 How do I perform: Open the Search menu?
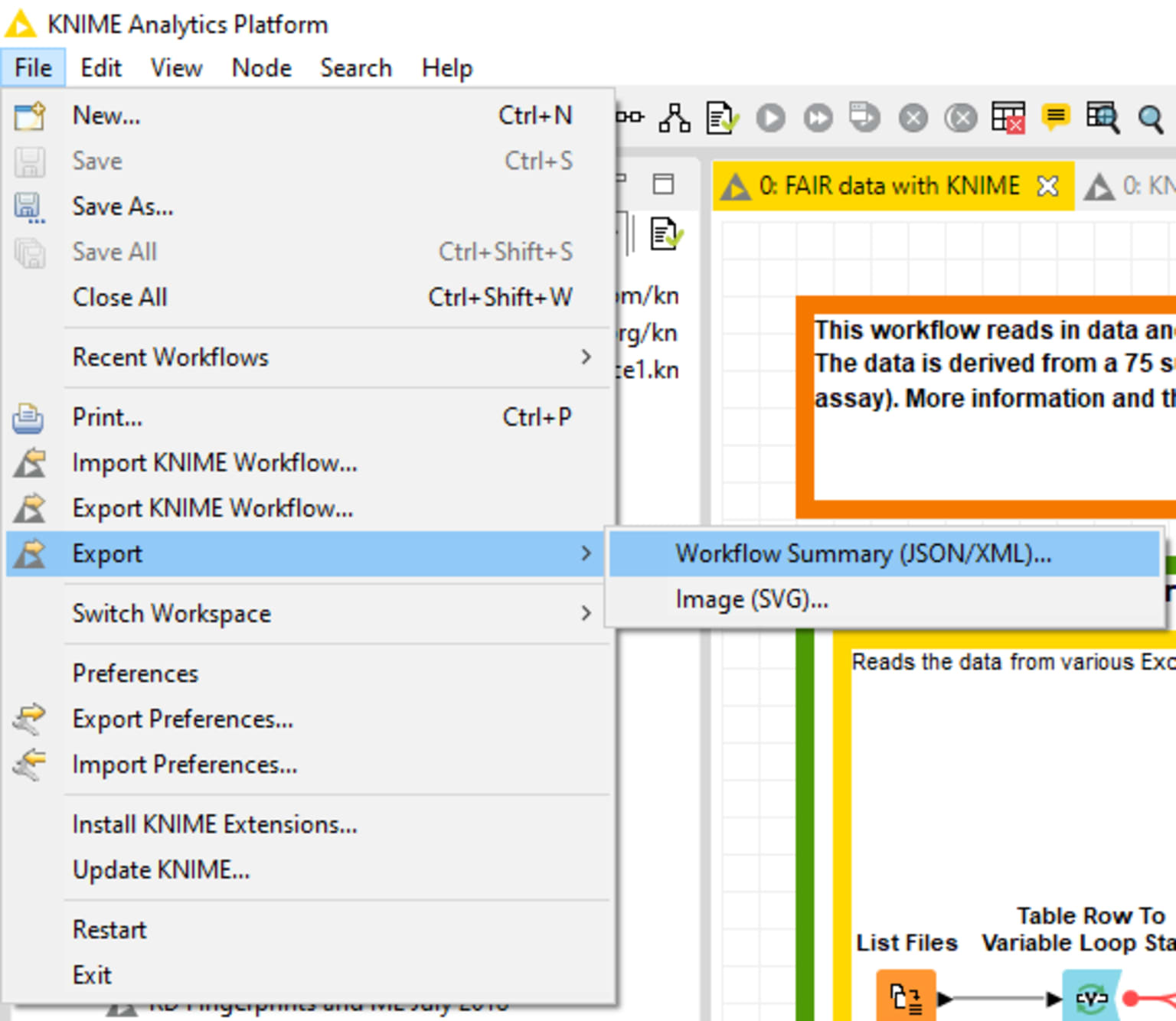356,68
